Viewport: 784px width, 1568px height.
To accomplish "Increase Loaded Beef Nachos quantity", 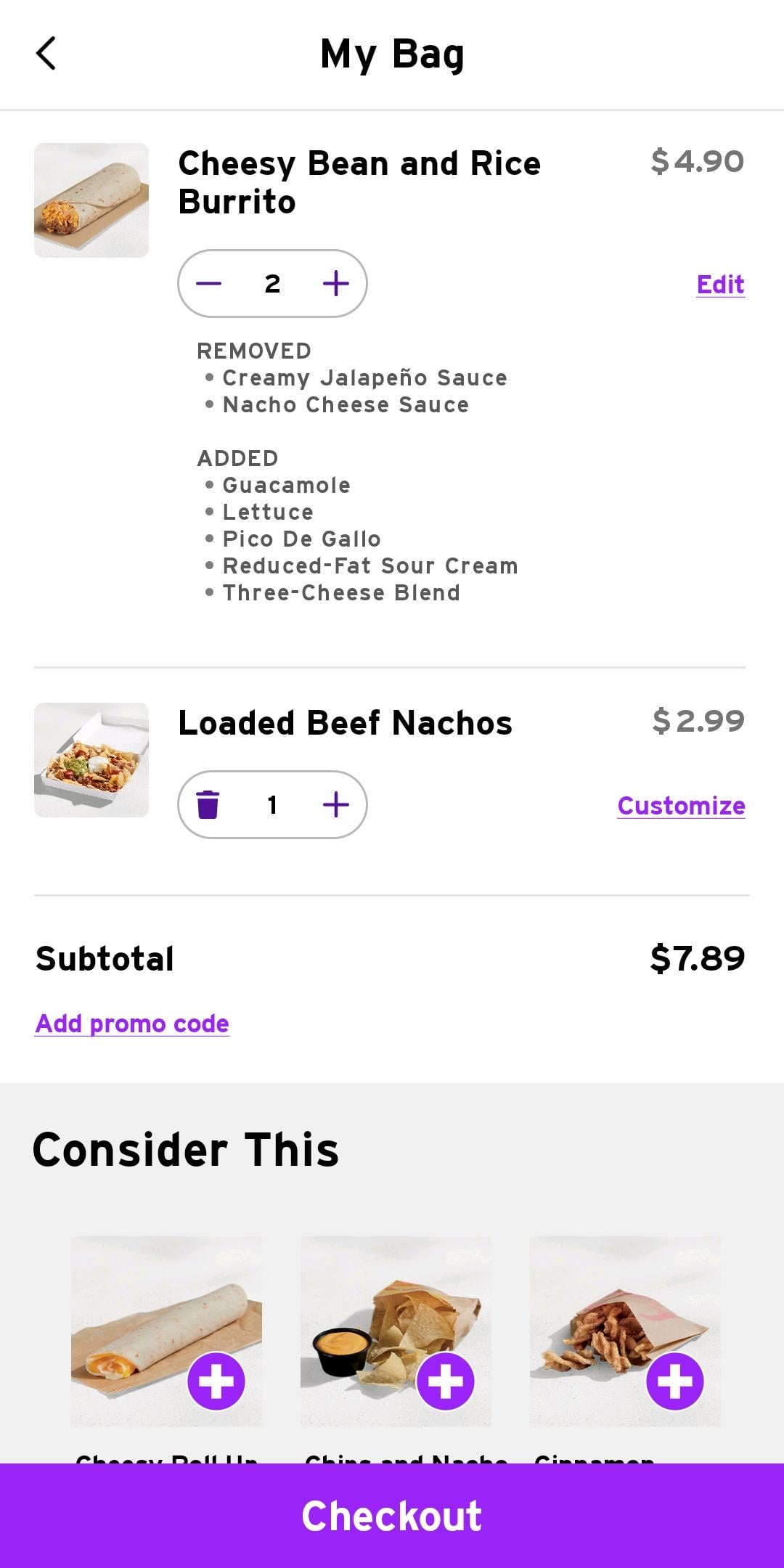I will 336,804.
